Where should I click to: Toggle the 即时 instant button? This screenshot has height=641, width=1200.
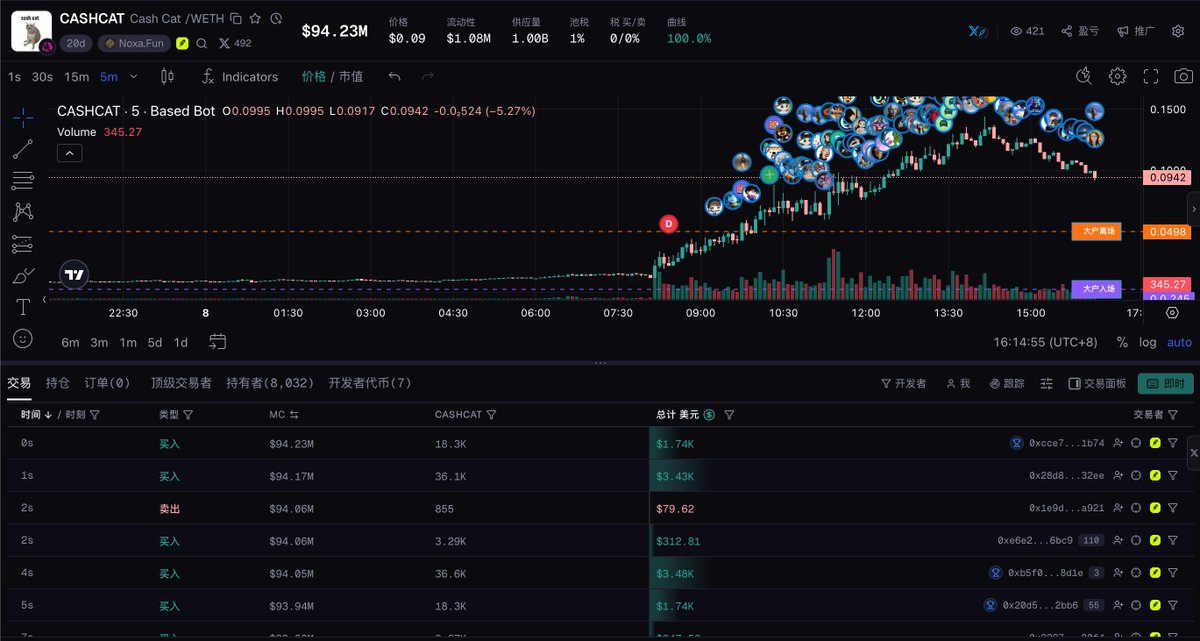pyautogui.click(x=1166, y=383)
